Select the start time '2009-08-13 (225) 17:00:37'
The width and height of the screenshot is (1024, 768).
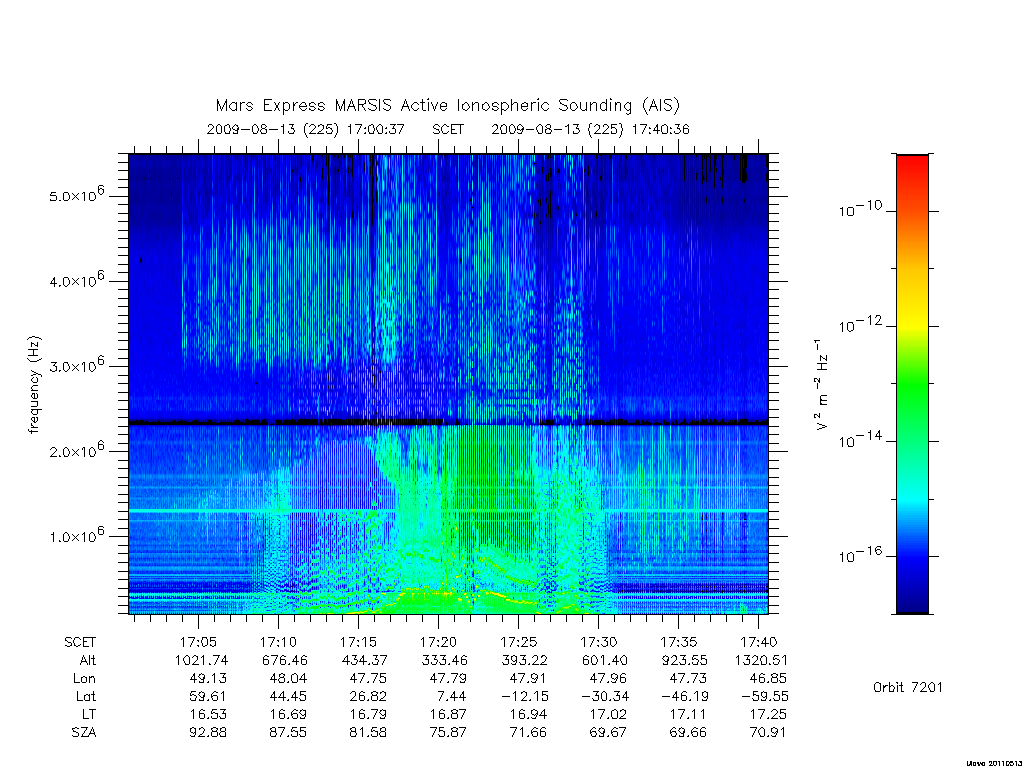click(x=306, y=129)
